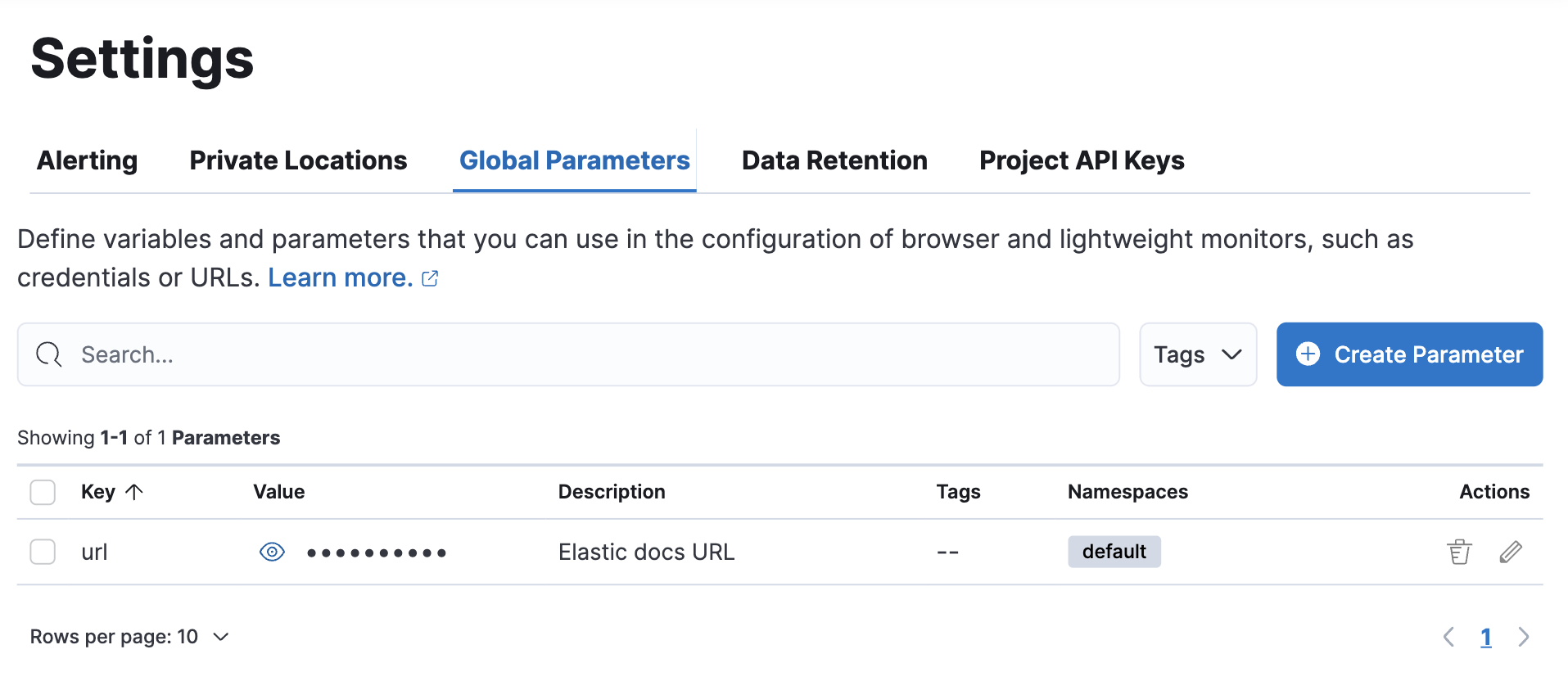Open the Tags filter dropdown
The image size is (1568, 699).
(1197, 354)
